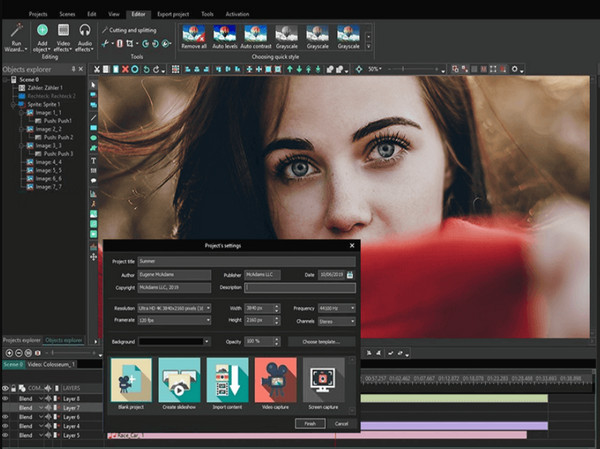The height and width of the screenshot is (449, 600).
Task: Toggle audio speaker icon on Layer 8
Action: click(x=48, y=398)
